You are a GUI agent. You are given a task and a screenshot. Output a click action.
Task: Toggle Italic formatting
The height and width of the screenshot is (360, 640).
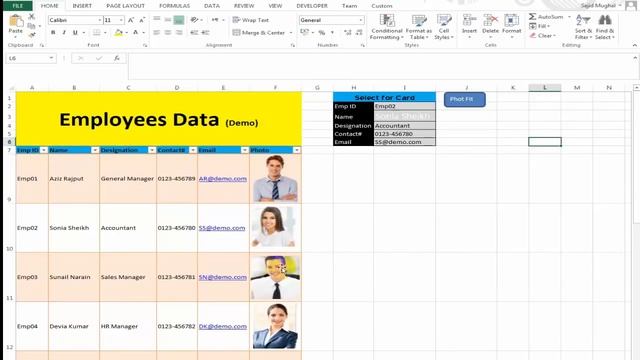click(x=64, y=33)
